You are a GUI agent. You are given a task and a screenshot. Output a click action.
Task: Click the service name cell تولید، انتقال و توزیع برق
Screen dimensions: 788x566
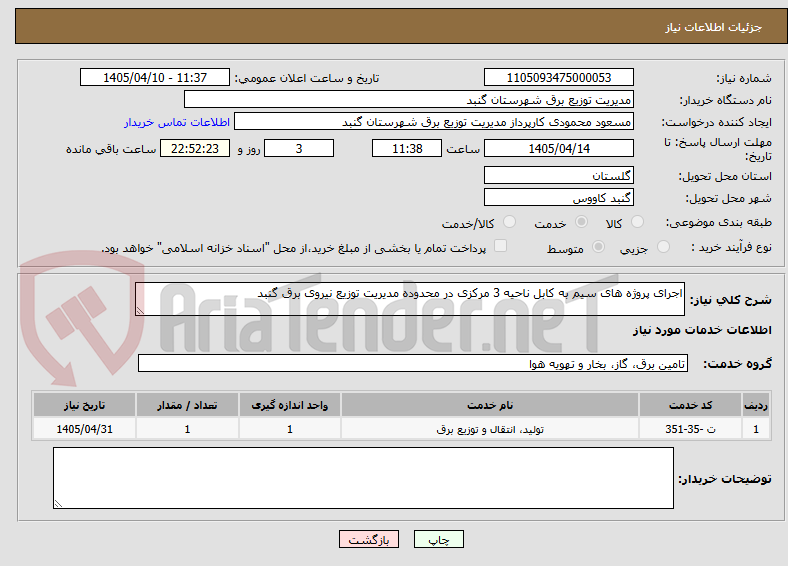tap(490, 429)
